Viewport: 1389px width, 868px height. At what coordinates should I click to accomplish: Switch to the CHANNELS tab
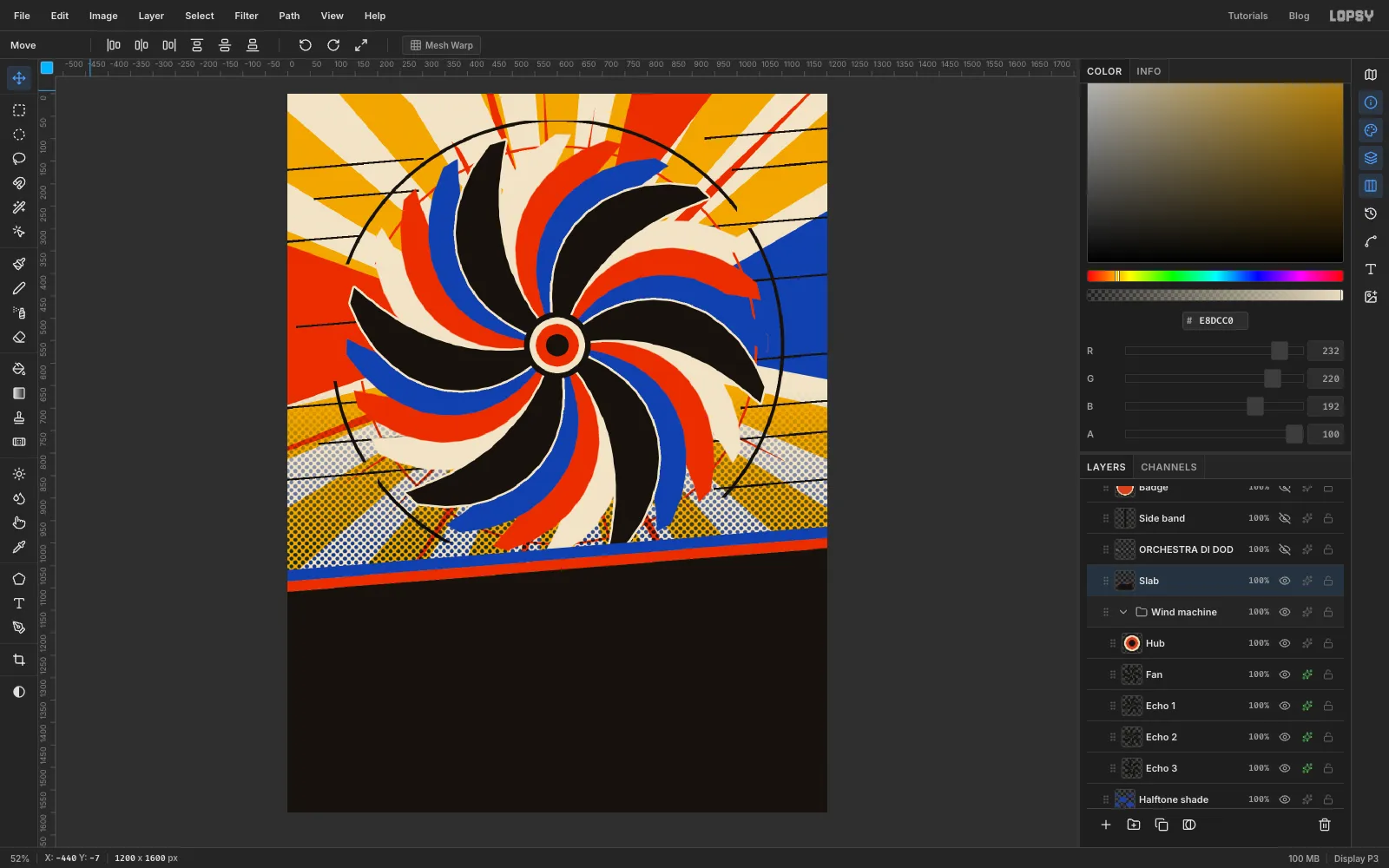click(1168, 467)
